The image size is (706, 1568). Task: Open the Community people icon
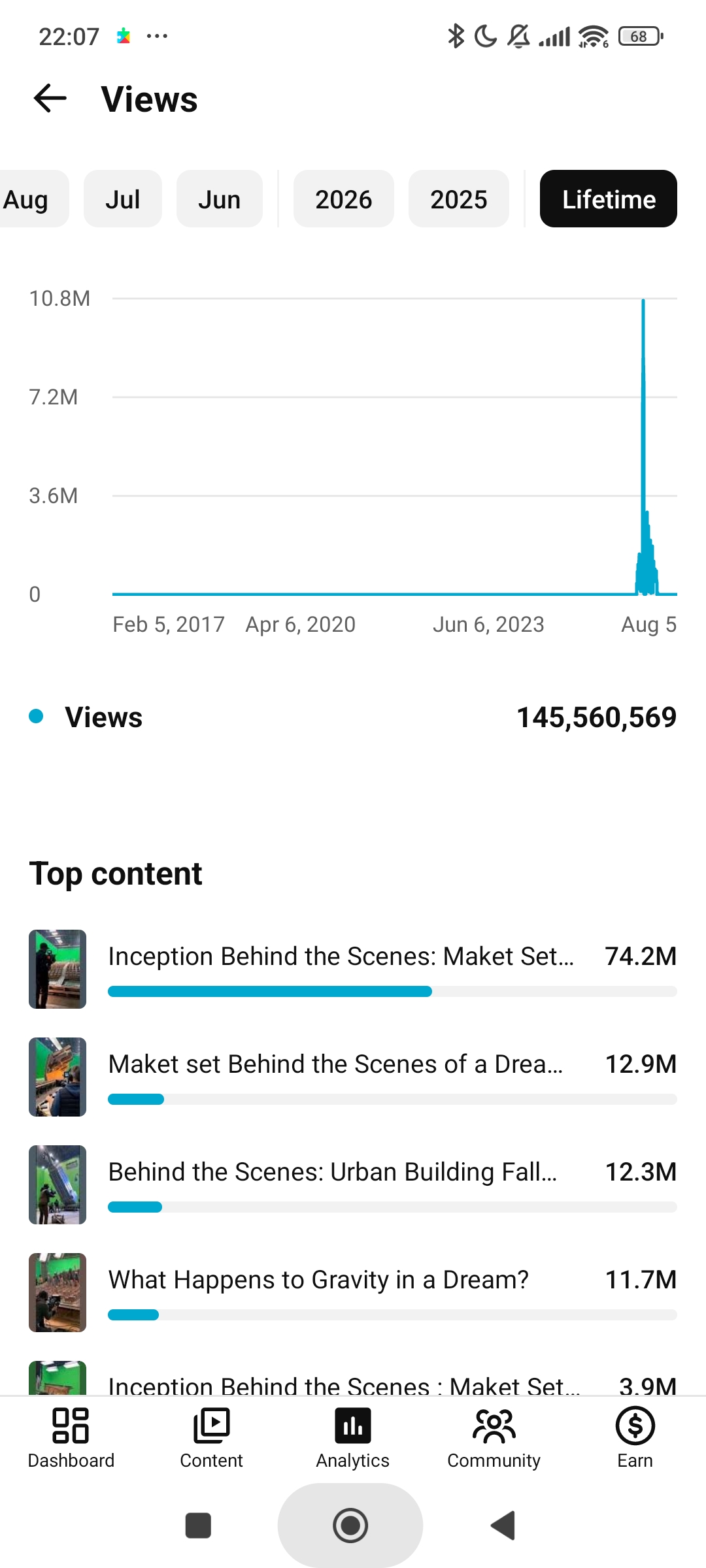[494, 1426]
